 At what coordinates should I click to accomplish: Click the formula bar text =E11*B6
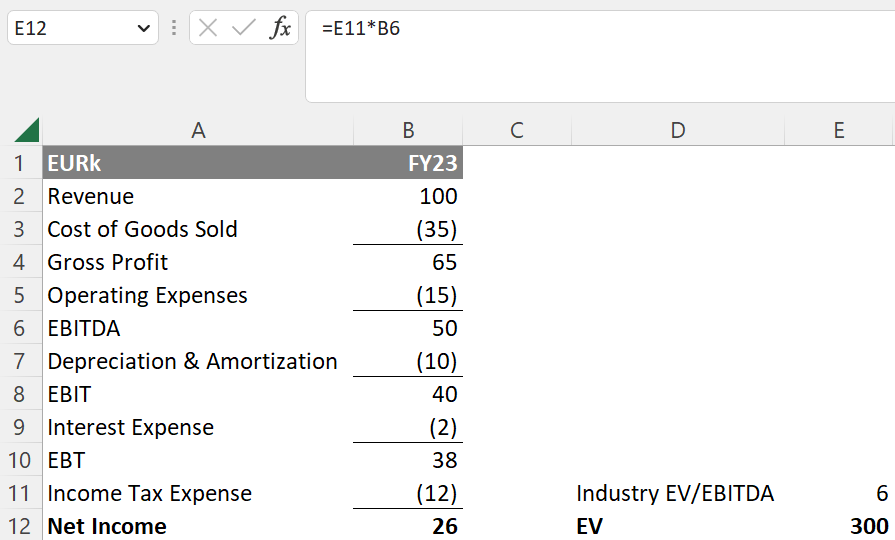[x=361, y=29]
